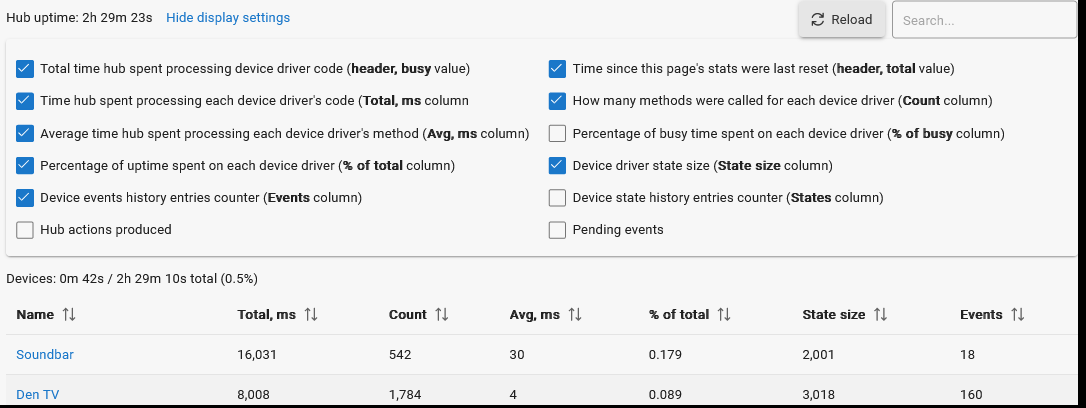The width and height of the screenshot is (1086, 408).
Task: Click into the Search field
Action: pos(983,20)
